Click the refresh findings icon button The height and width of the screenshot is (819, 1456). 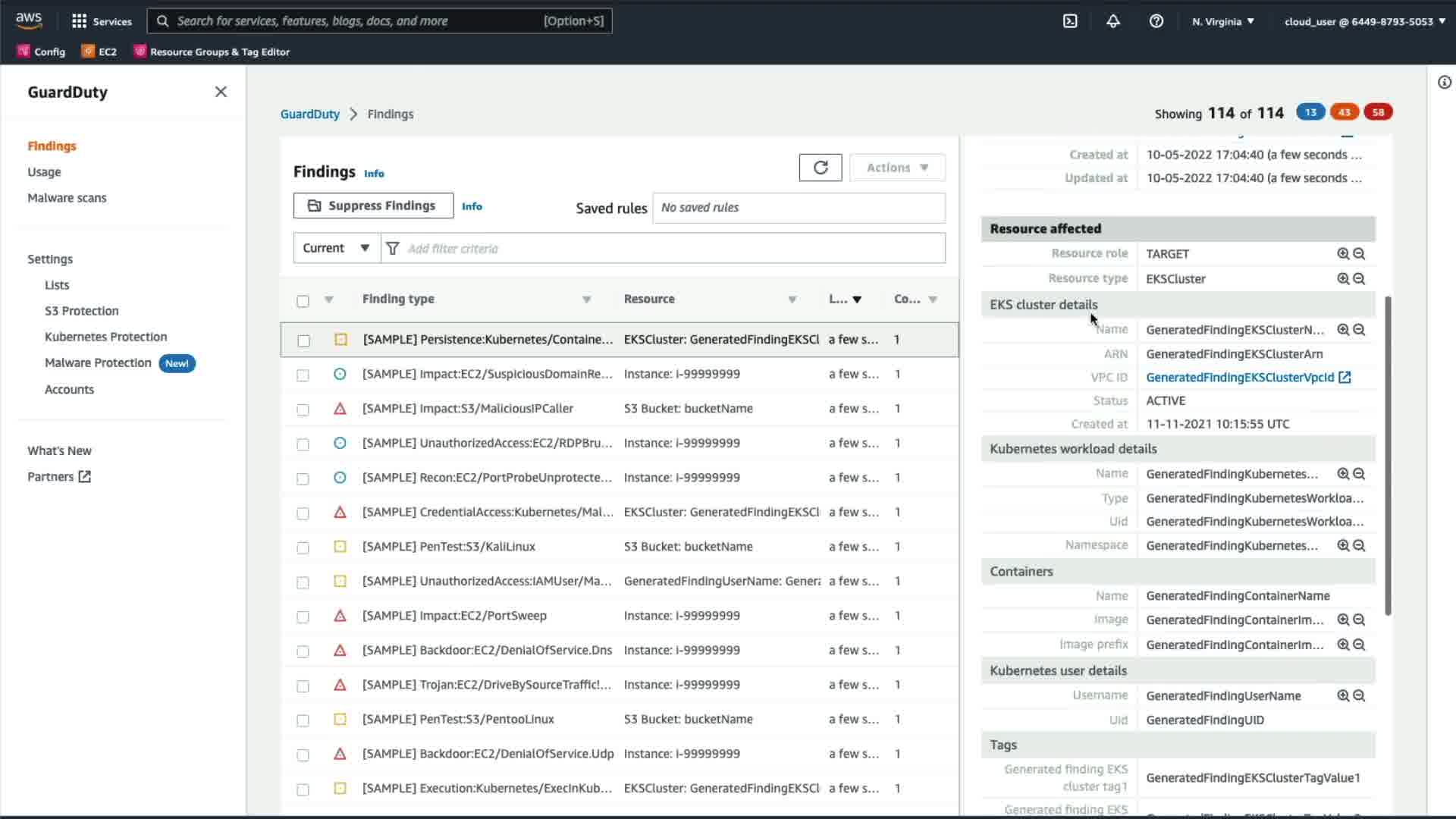coord(820,168)
